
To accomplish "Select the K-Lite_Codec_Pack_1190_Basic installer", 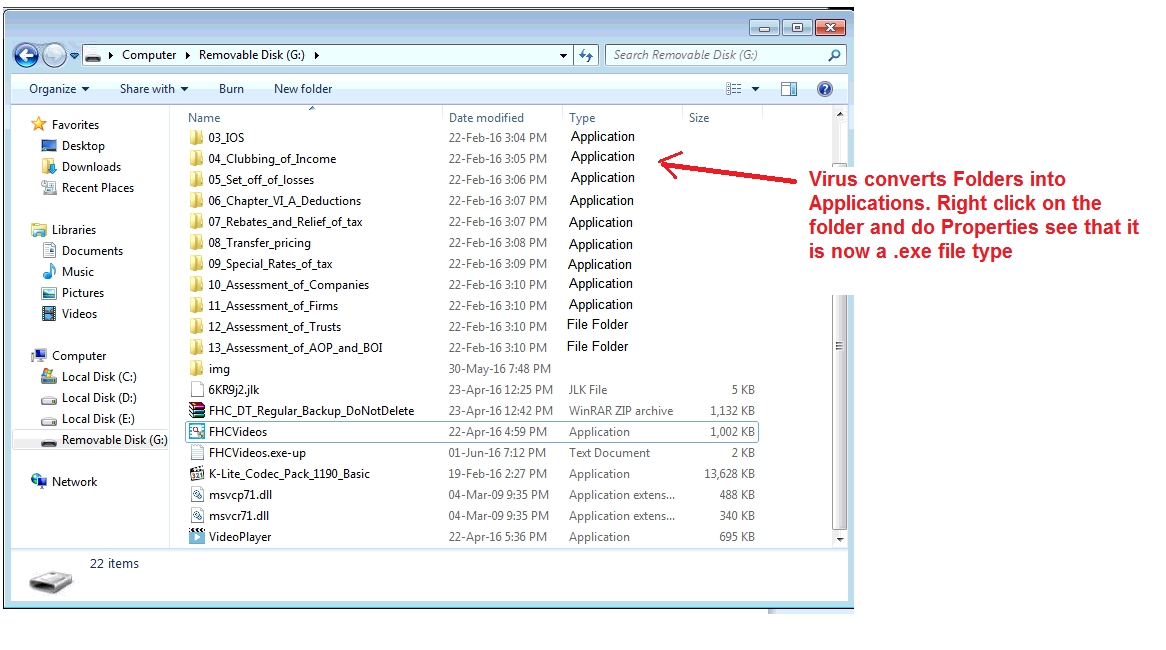I will 288,474.
